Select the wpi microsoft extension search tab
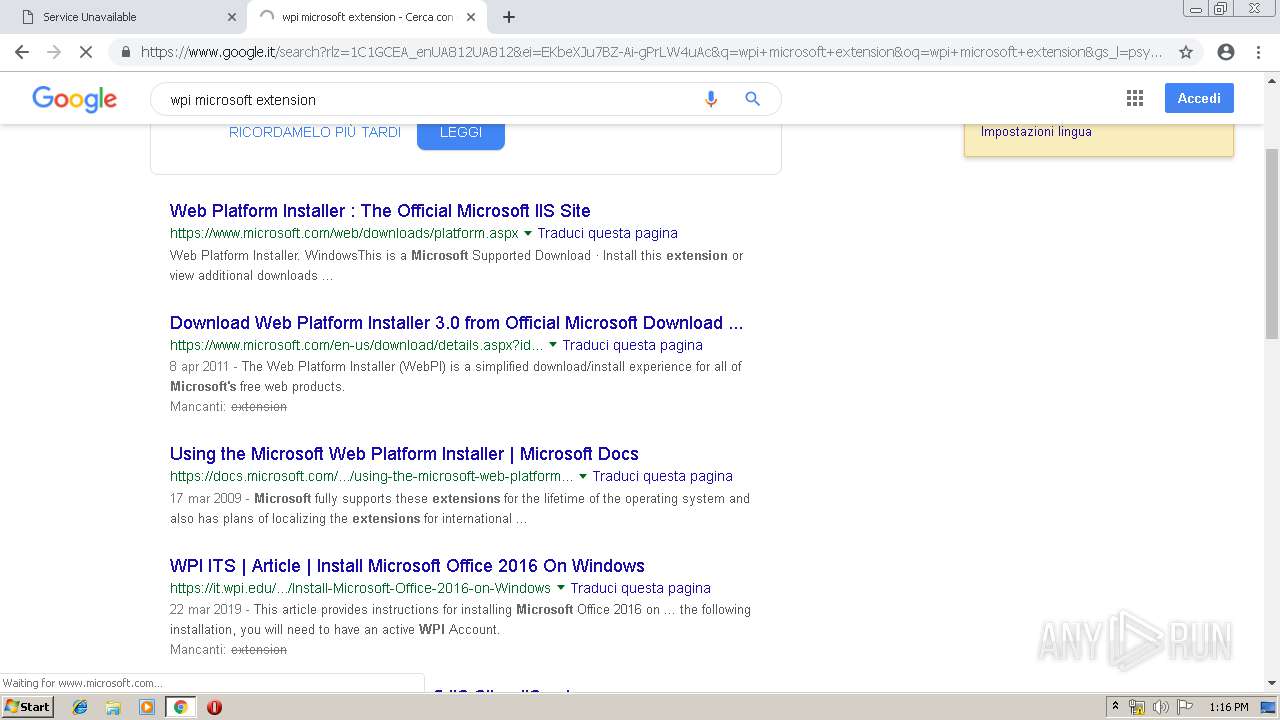This screenshot has width=1280, height=720. (367, 17)
